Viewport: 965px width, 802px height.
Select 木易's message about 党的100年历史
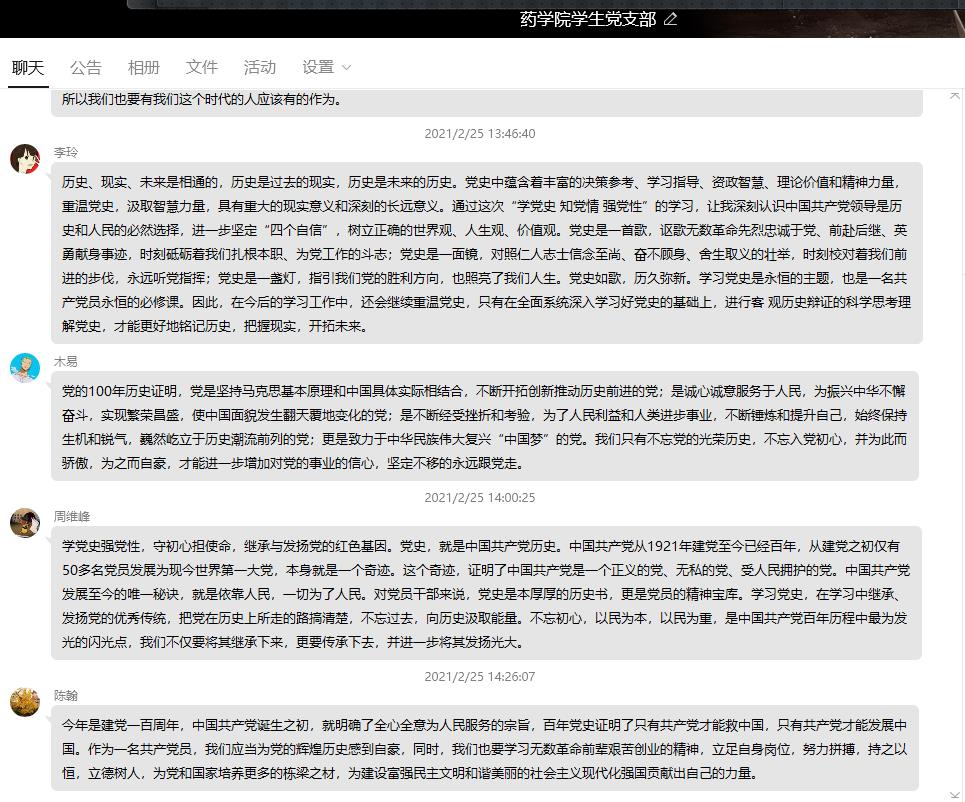486,427
